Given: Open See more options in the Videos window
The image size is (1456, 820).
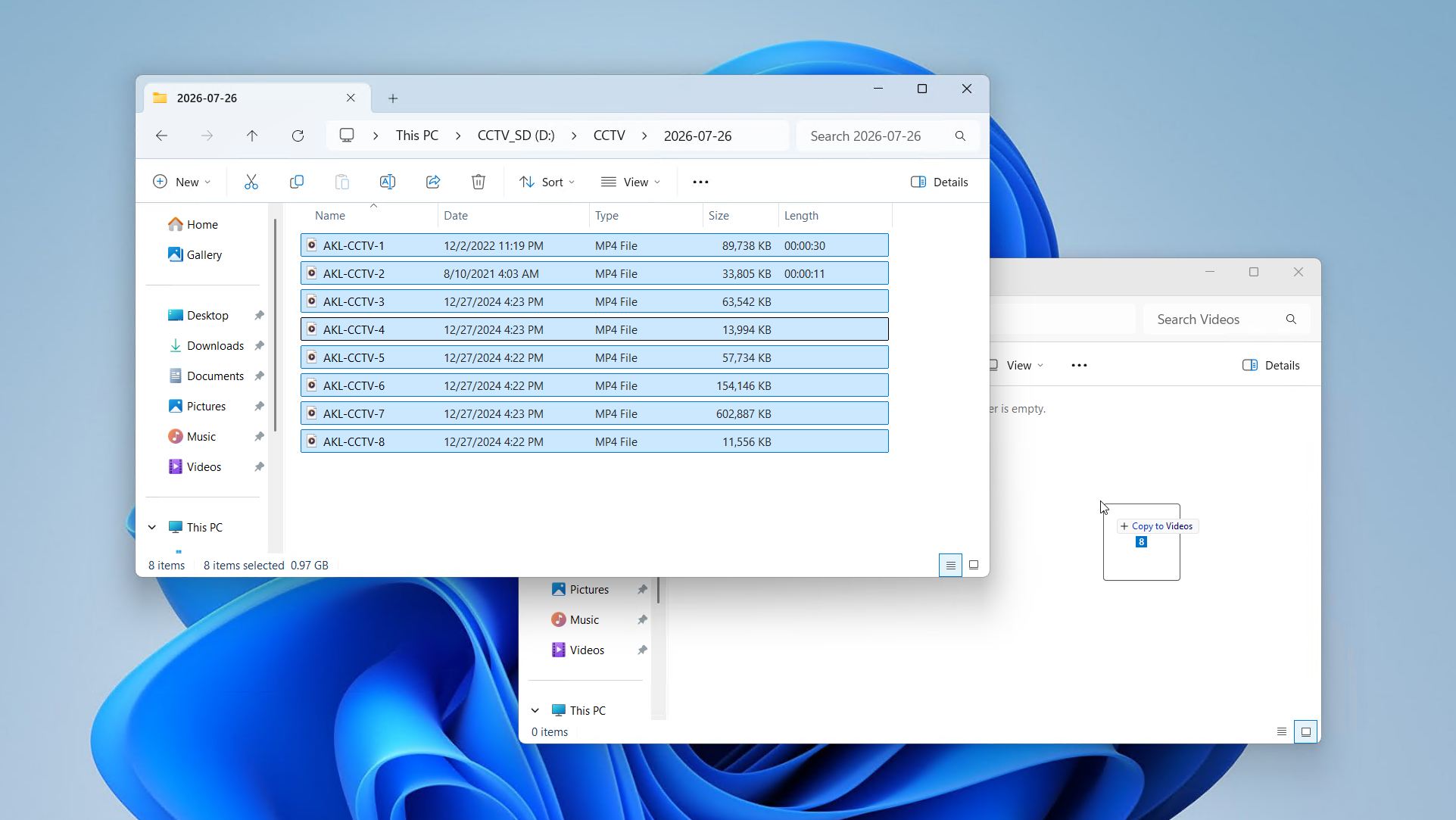Looking at the screenshot, I should pos(1079,365).
